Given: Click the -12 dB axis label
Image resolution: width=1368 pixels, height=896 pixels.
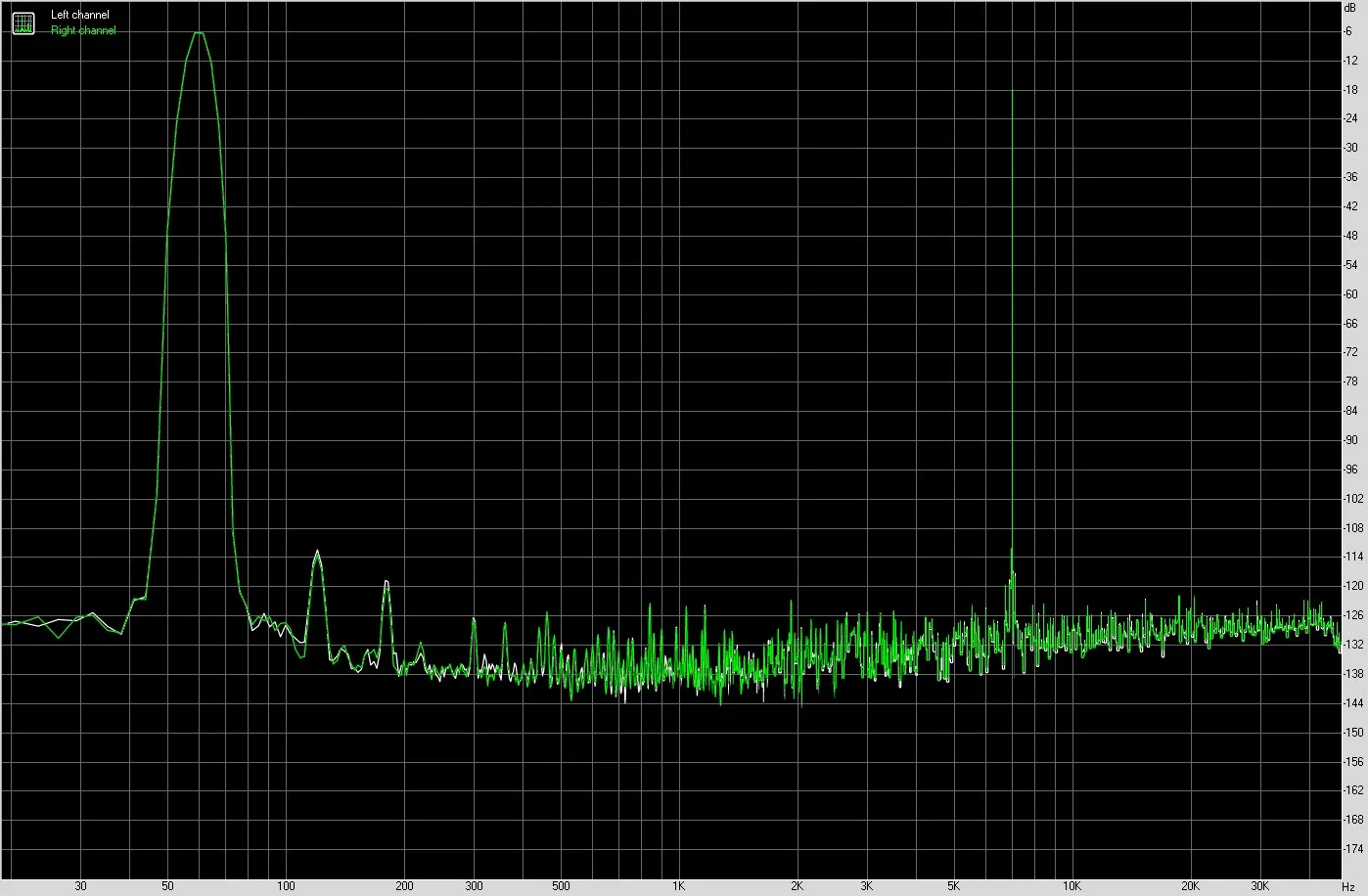Looking at the screenshot, I should coord(1351,61).
